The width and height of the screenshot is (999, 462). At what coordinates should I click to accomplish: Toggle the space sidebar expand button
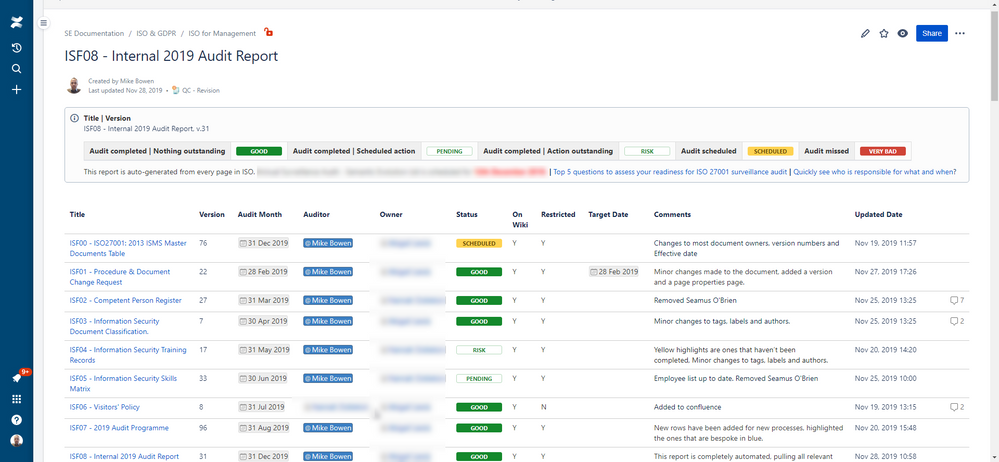[x=43, y=23]
